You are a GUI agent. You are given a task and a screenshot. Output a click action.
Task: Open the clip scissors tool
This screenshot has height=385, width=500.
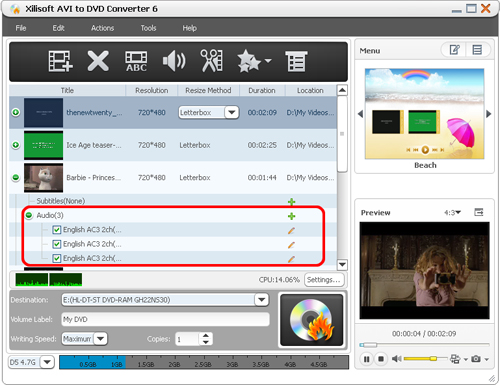click(211, 61)
